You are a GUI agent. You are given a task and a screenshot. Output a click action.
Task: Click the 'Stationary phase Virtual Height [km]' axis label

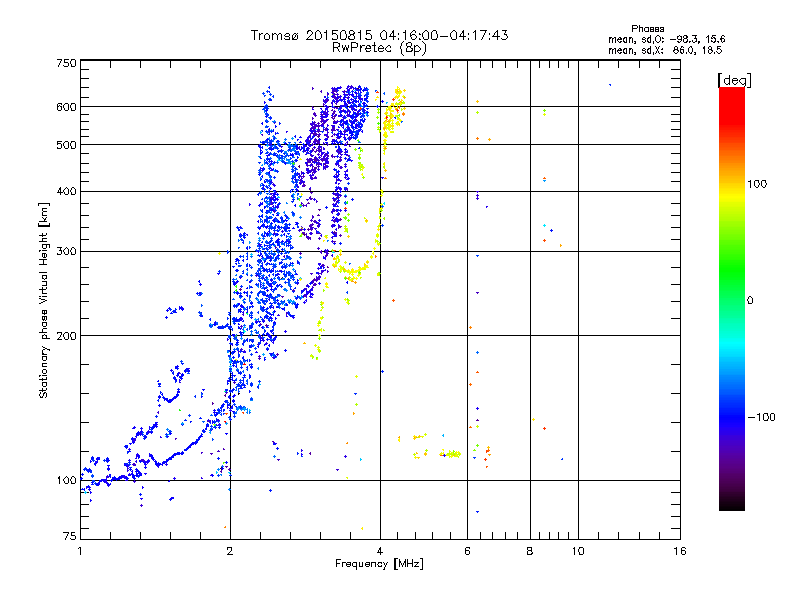[43, 301]
